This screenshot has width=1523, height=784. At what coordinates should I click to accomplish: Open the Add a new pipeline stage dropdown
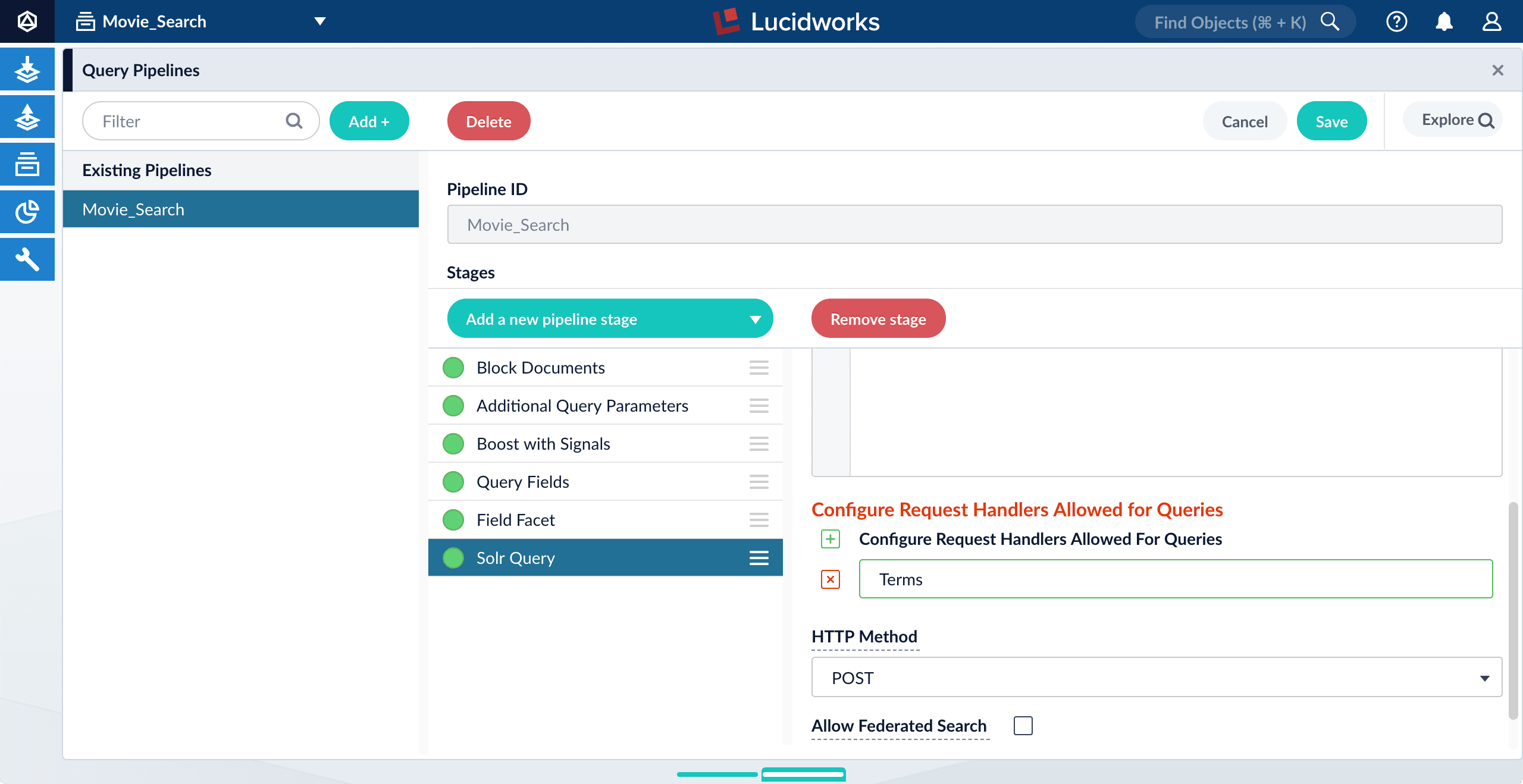[610, 318]
